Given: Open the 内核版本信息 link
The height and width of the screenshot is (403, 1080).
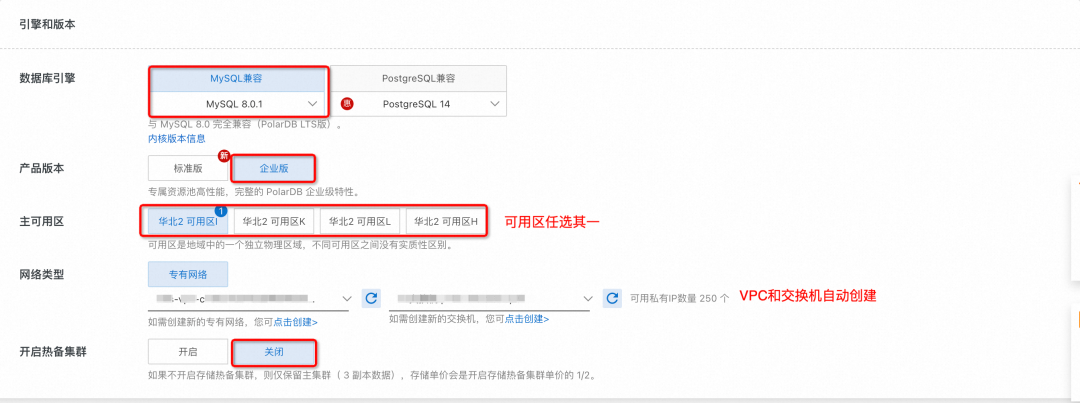Looking at the screenshot, I should click(177, 138).
